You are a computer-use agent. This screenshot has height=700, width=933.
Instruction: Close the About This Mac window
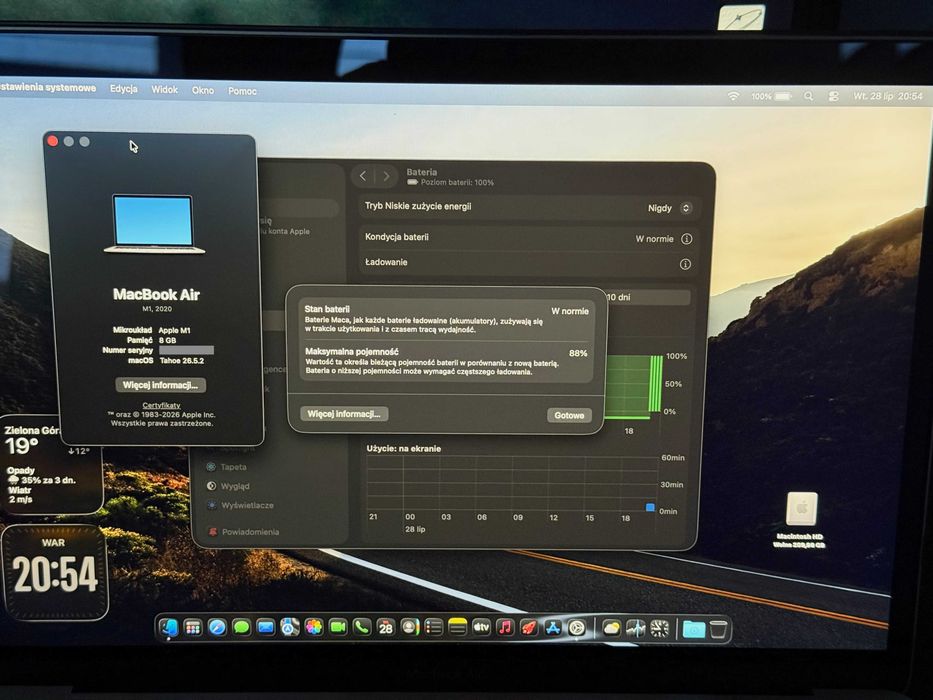click(52, 141)
